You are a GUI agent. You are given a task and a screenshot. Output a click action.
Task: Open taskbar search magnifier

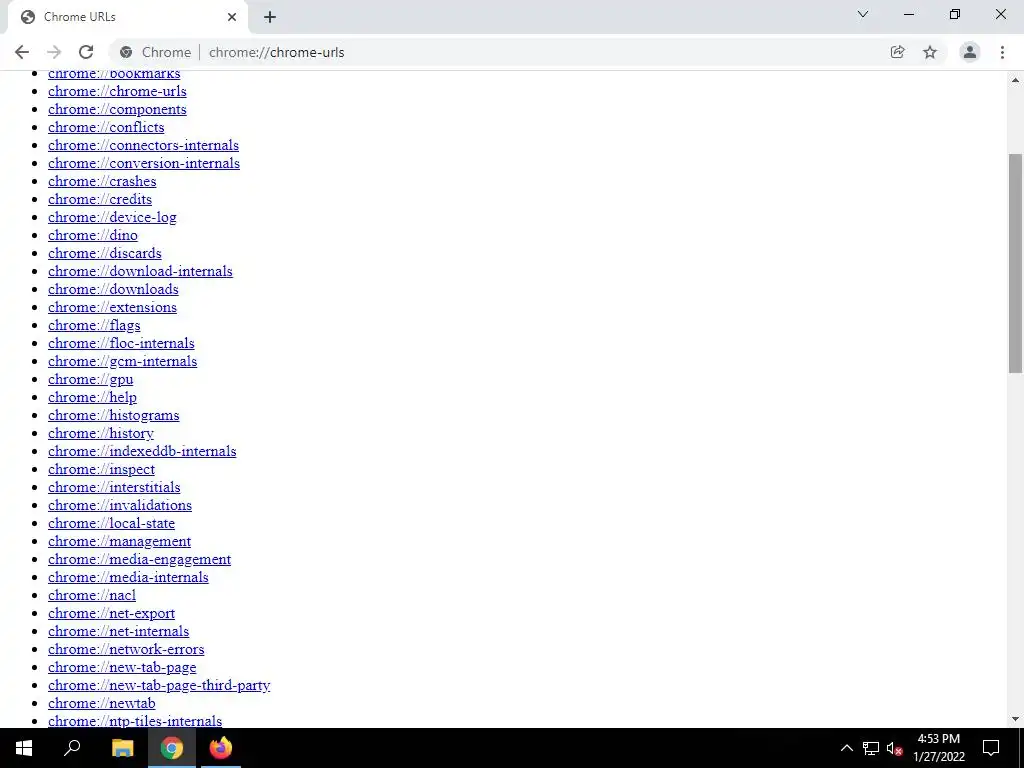(x=72, y=748)
